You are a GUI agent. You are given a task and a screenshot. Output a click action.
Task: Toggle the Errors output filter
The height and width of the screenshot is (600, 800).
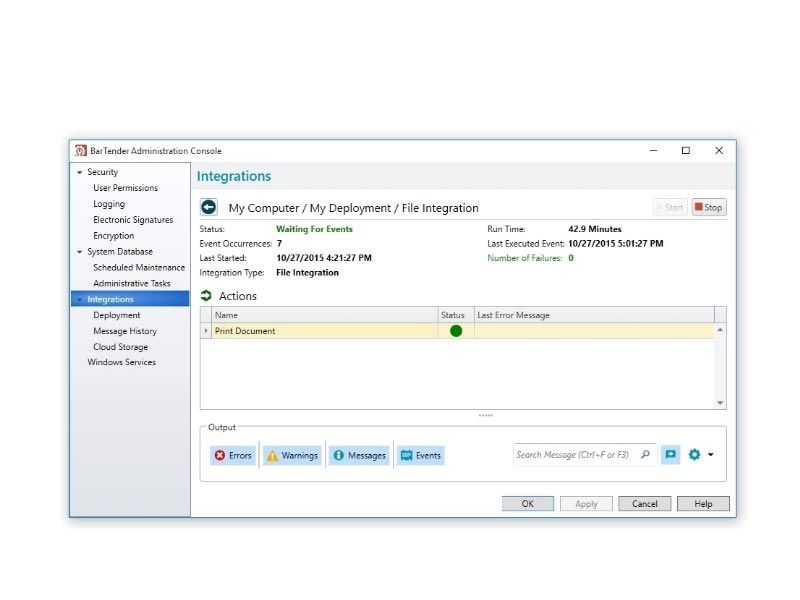coord(233,455)
